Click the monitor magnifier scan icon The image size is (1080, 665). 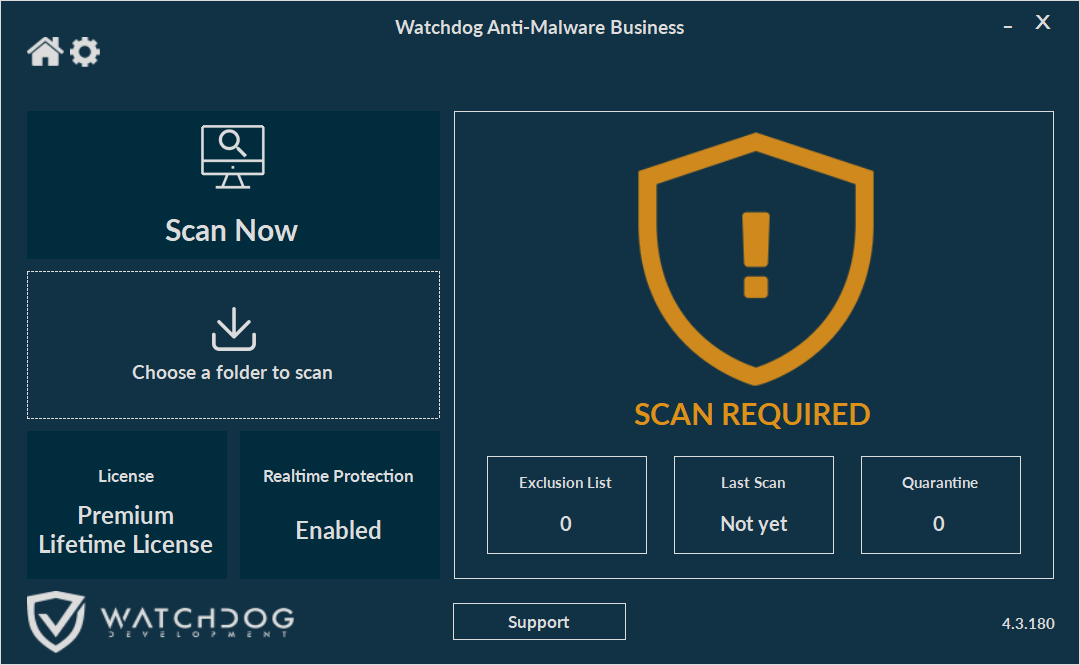click(x=233, y=156)
